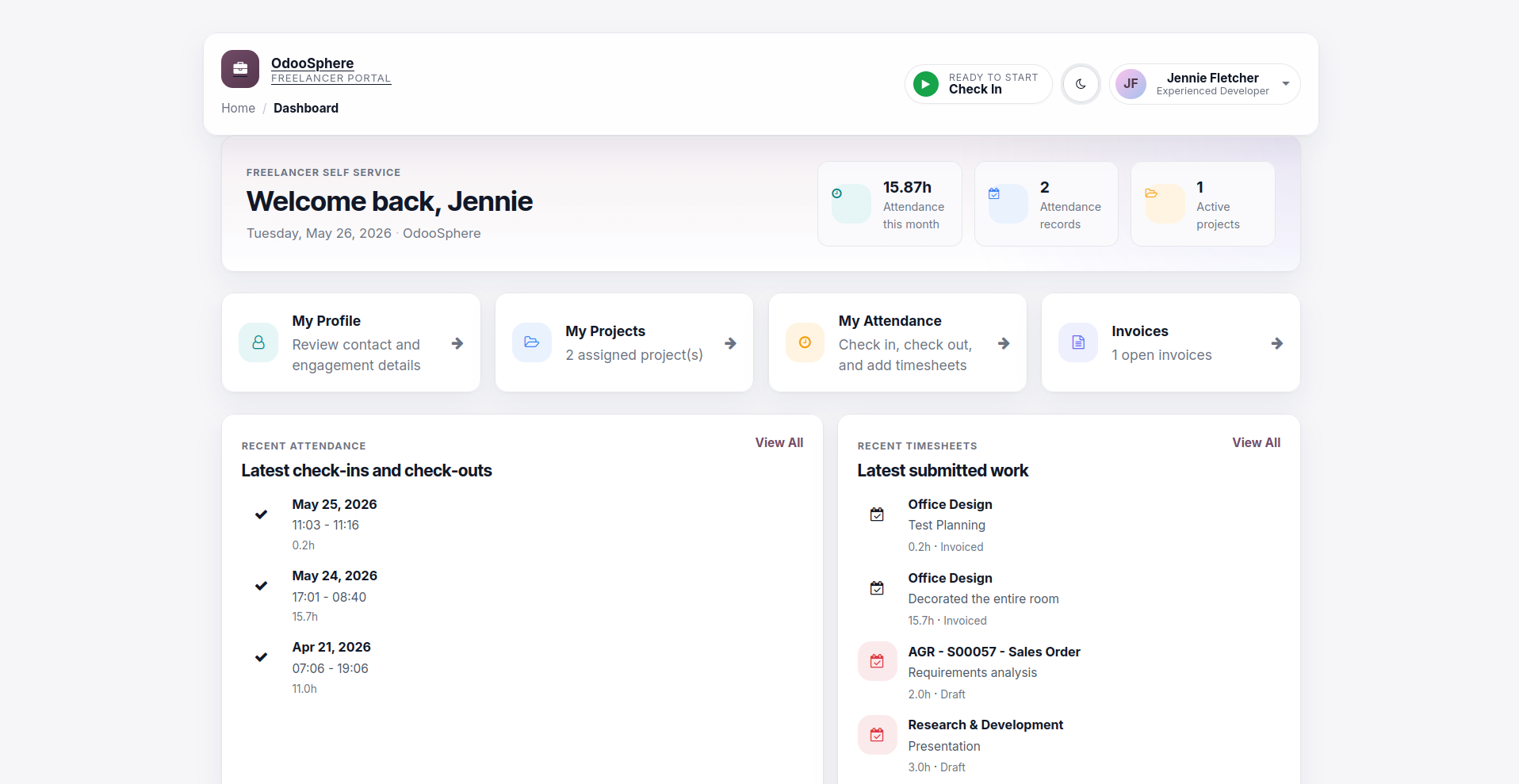Screen dimensions: 1519x784
Task: Click the 15.87h attendance this month value
Action: point(907,188)
